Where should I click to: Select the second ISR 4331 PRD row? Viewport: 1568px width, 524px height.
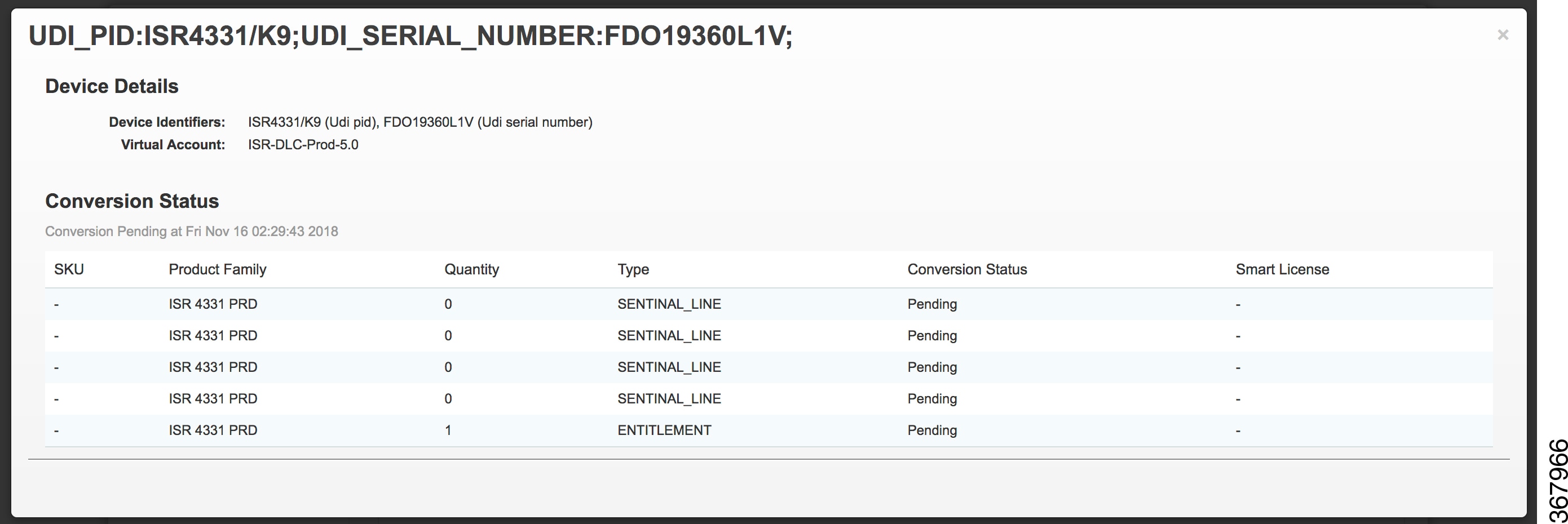[x=213, y=335]
